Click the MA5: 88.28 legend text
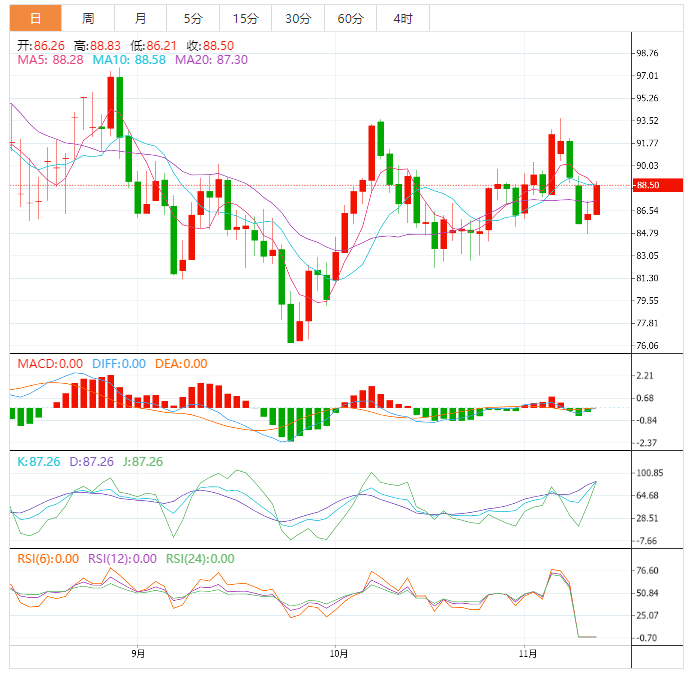 (50, 60)
